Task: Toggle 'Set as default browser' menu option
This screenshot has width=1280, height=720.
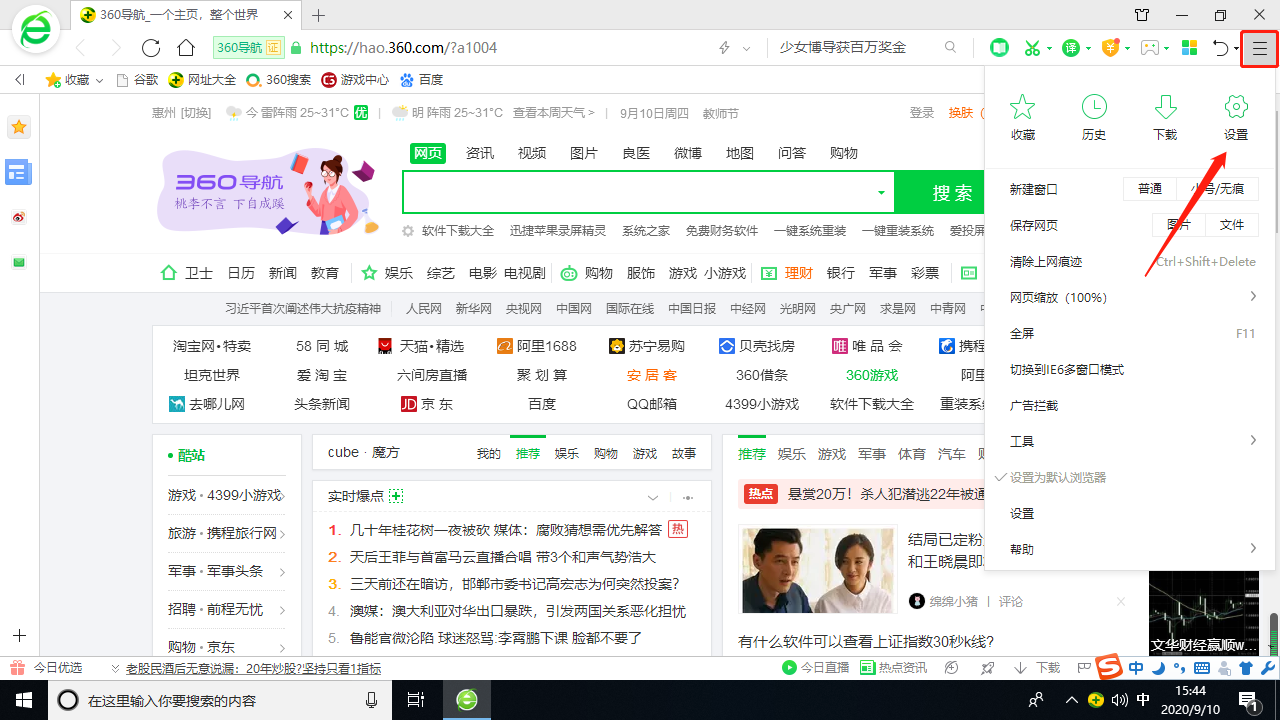Action: click(x=1058, y=478)
